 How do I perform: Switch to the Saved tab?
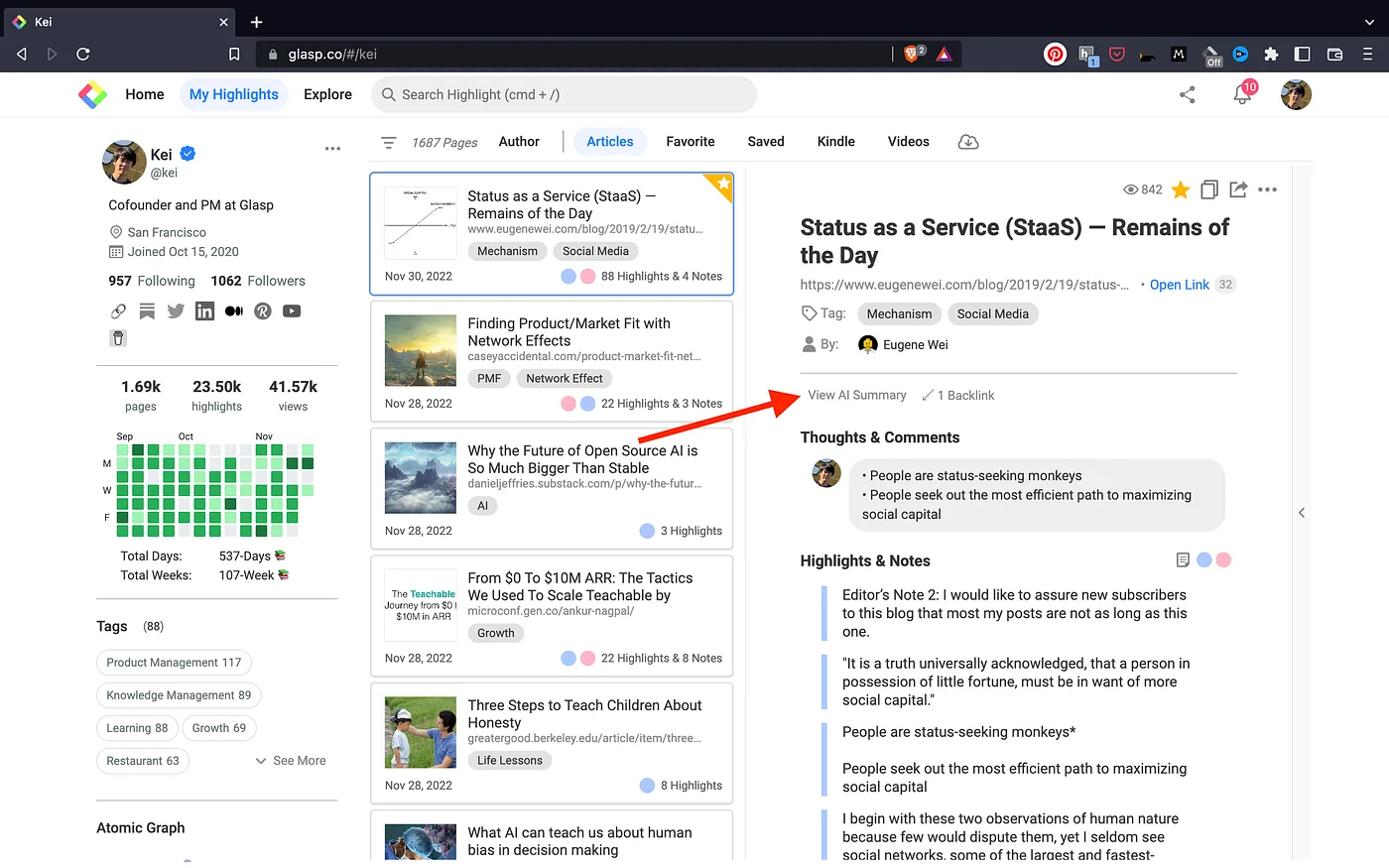766,142
